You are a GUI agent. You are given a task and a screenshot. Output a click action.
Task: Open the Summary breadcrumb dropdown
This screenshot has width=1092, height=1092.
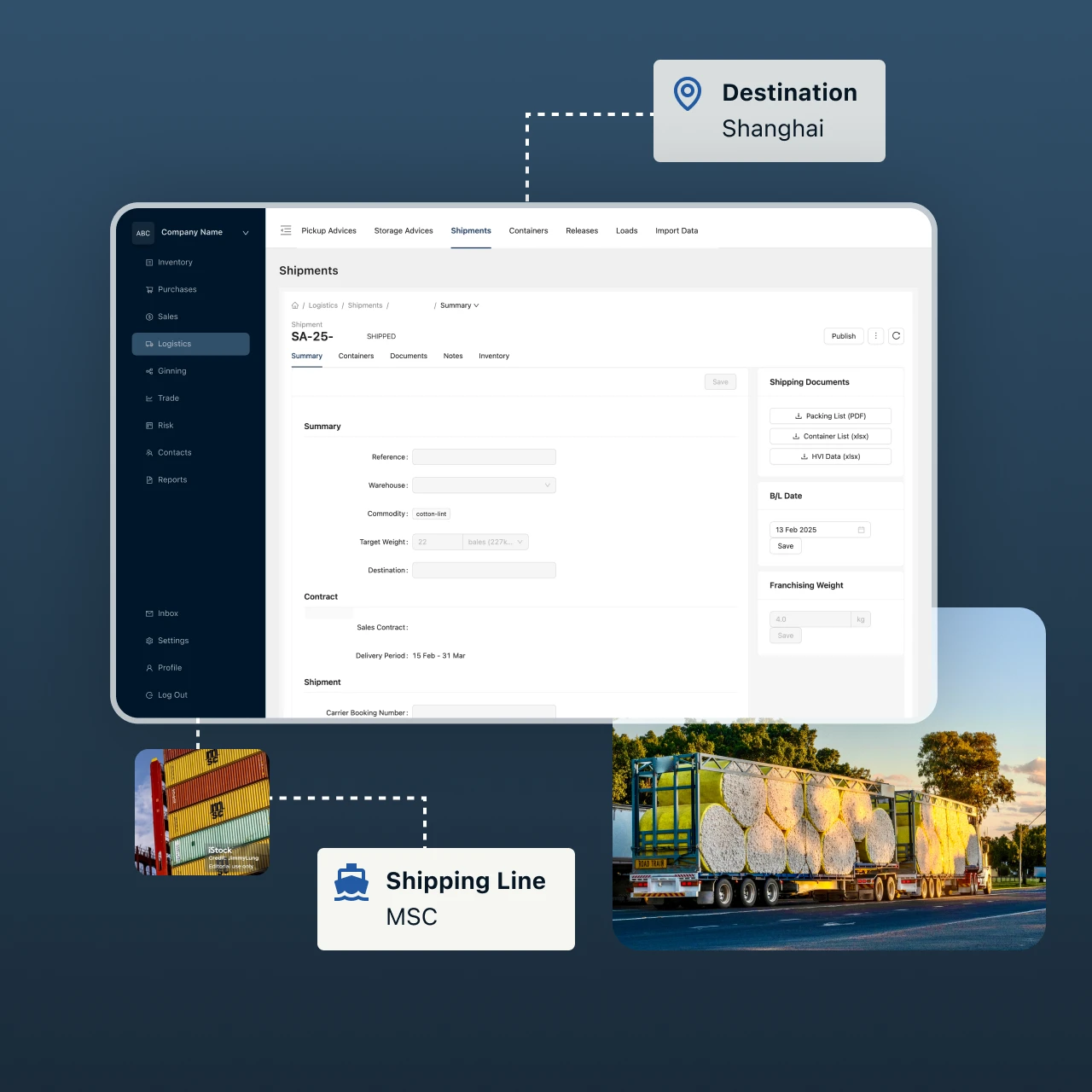[460, 305]
